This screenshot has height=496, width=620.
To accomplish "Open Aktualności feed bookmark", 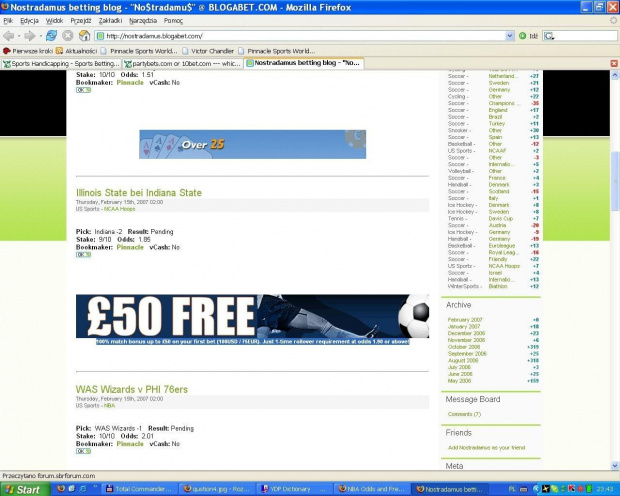I will coord(76,51).
